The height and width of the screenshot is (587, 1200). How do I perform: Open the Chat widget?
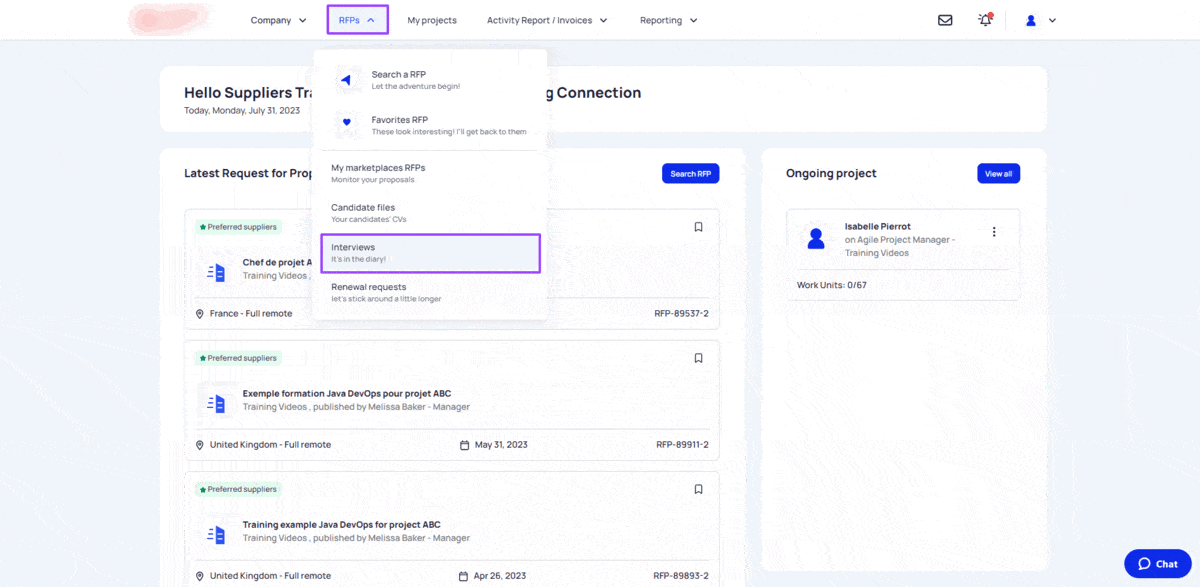[1157, 564]
